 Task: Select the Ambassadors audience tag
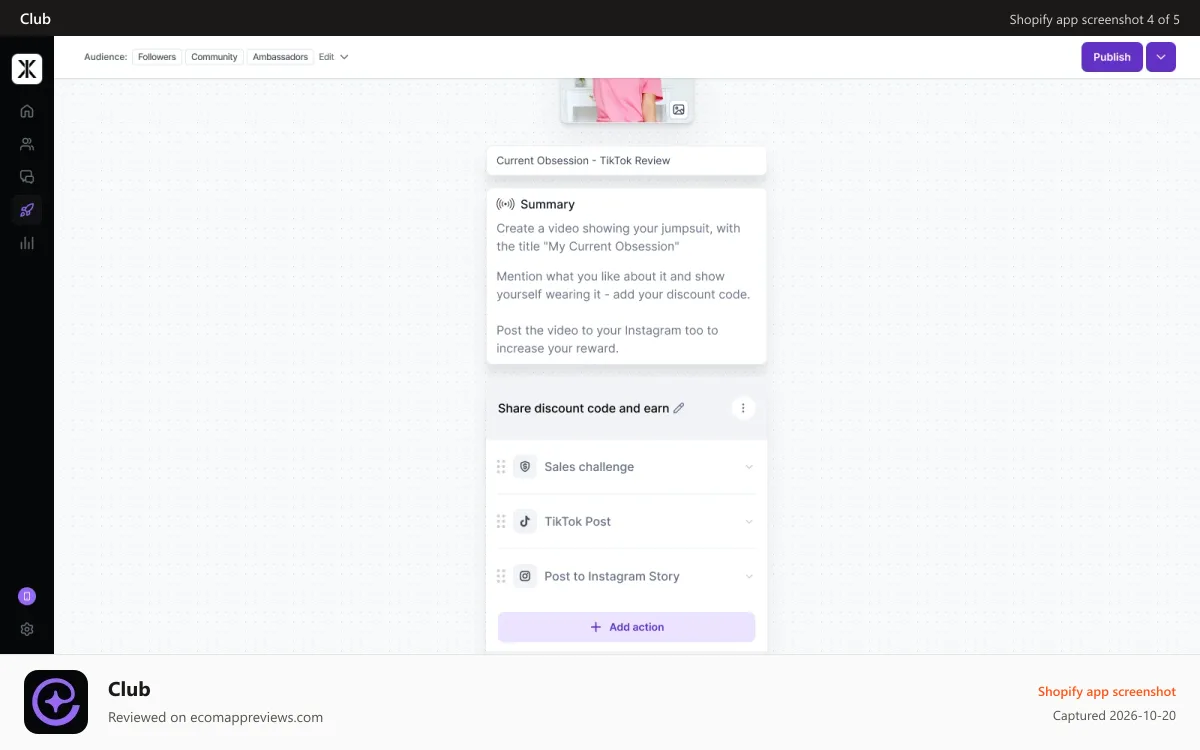click(x=281, y=57)
